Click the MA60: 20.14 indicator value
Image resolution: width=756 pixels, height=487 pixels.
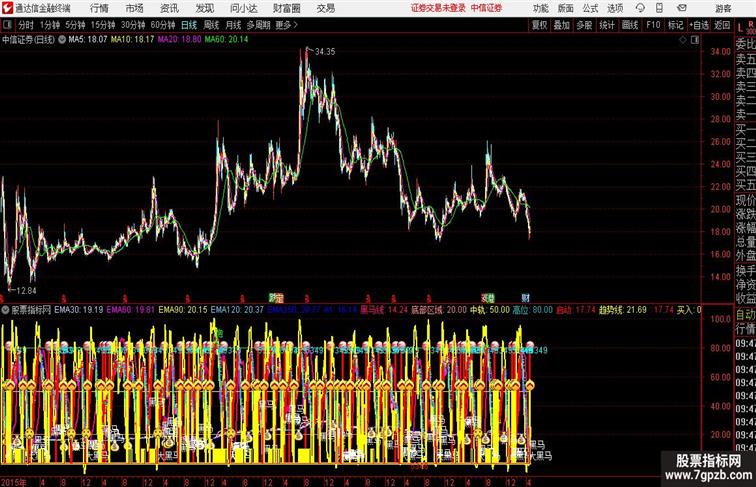click(226, 40)
